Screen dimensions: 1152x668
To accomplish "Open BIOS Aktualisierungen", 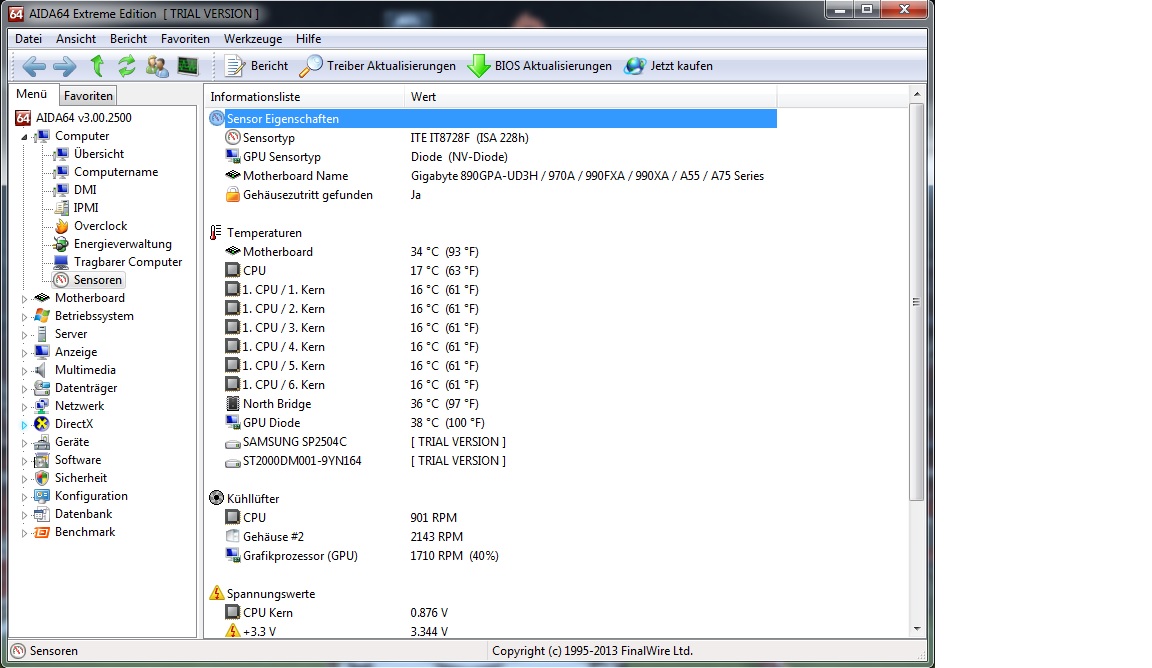I will point(540,66).
